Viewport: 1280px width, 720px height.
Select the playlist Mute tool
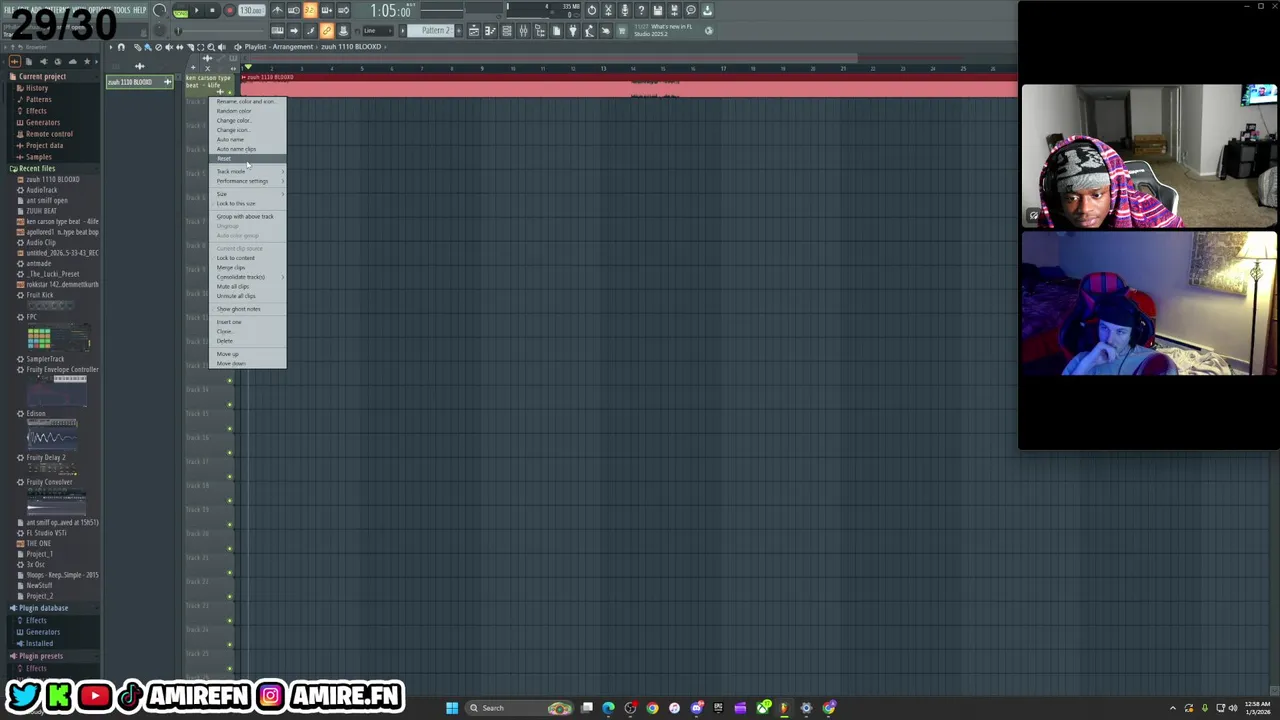point(168,47)
